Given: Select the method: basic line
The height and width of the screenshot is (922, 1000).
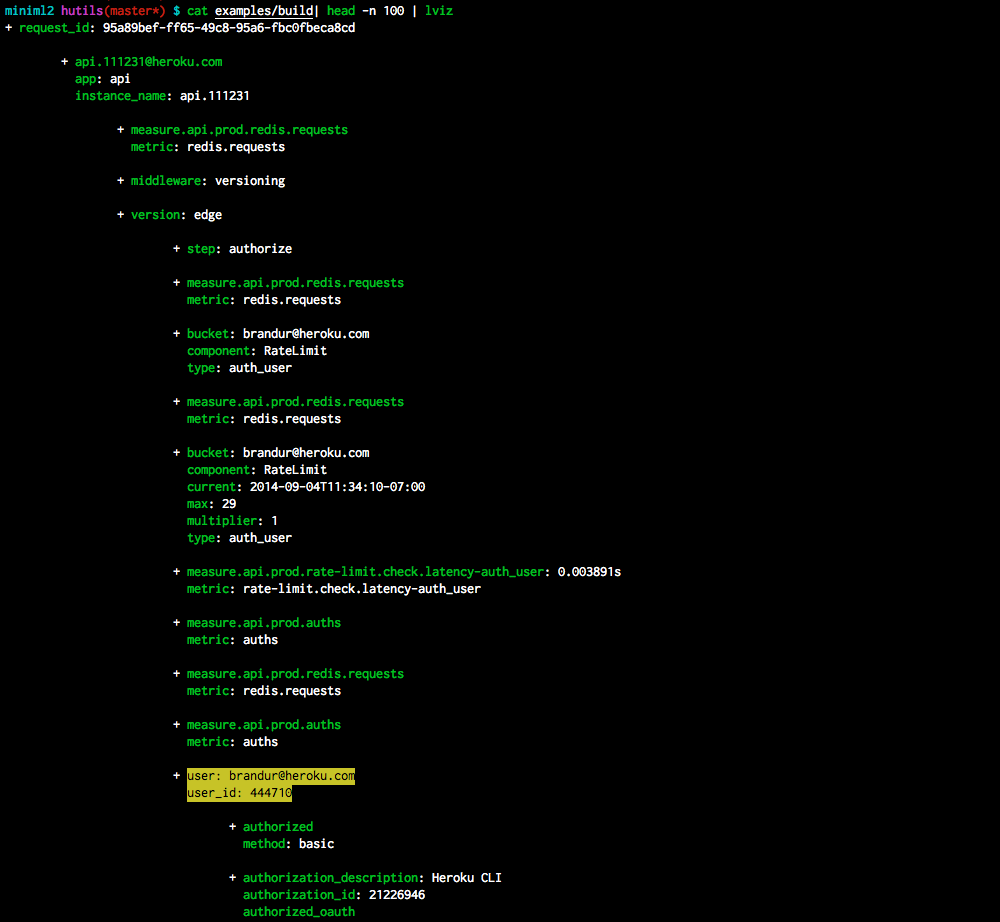Looking at the screenshot, I should (288, 844).
